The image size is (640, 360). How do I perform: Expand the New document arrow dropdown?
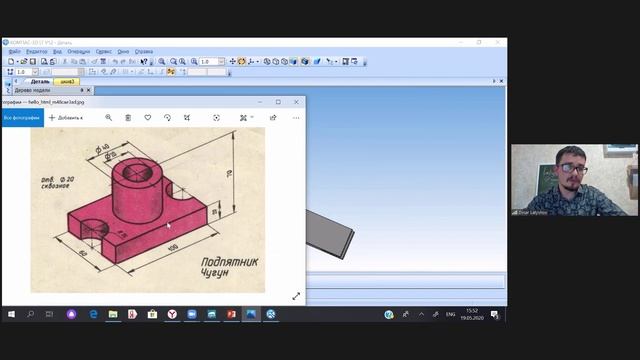click(17, 62)
